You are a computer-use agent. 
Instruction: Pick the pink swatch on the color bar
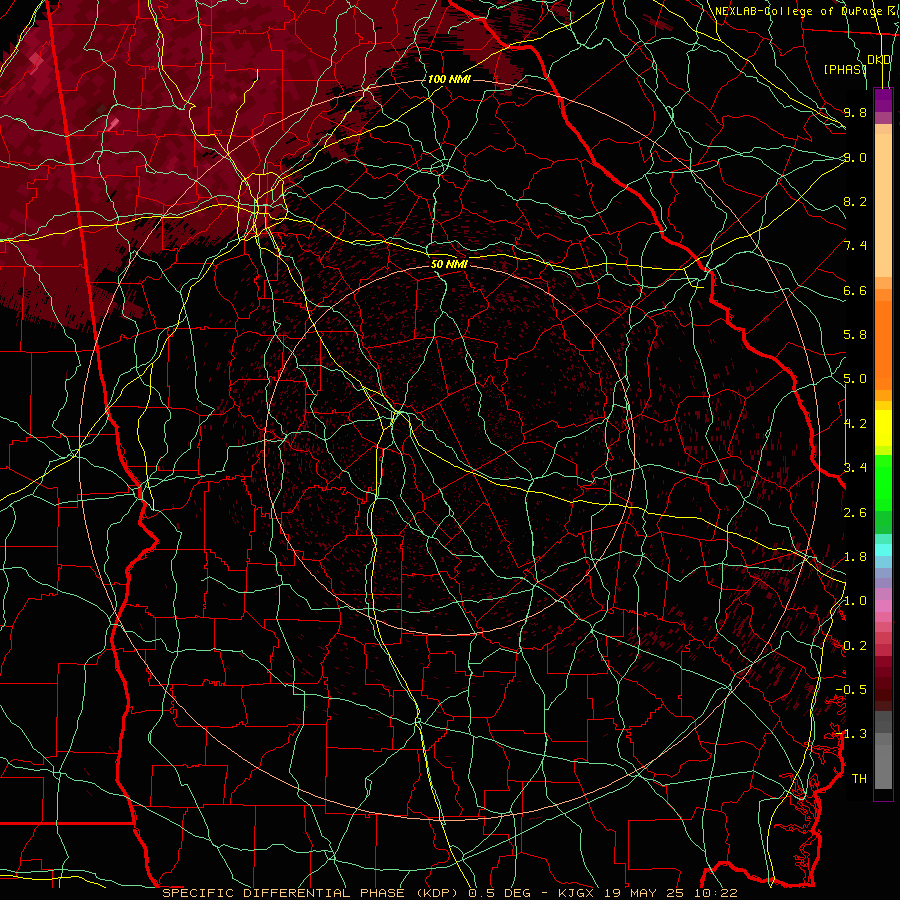tap(883, 606)
